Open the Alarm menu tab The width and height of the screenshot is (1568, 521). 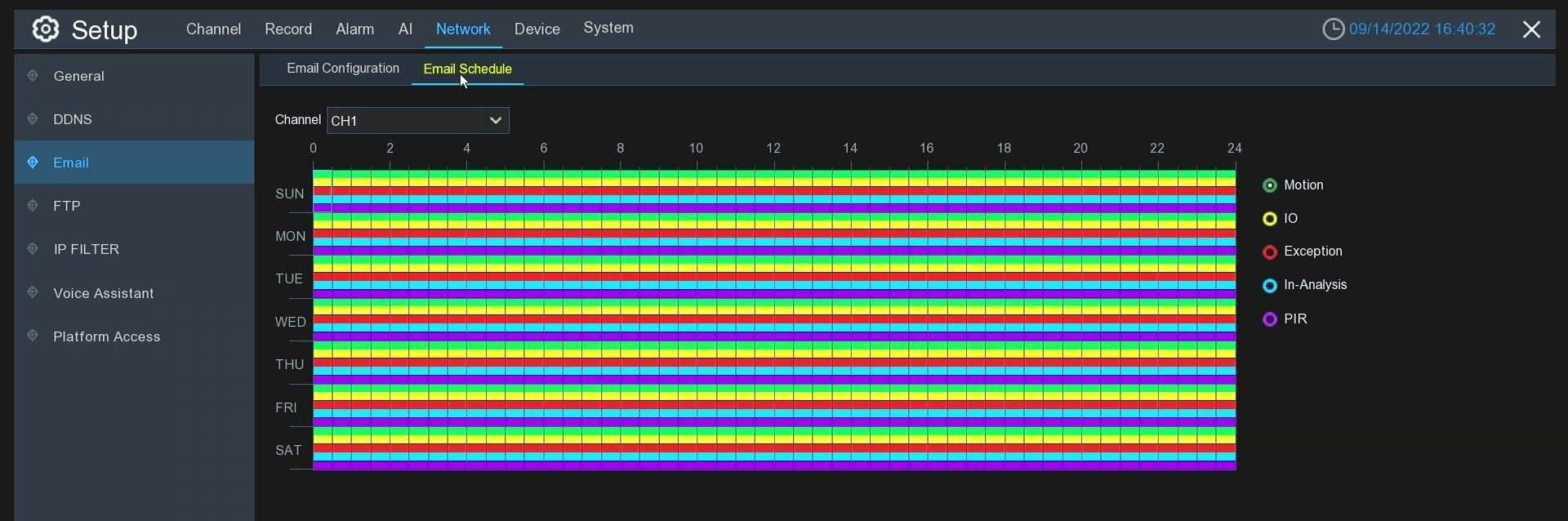coord(354,29)
